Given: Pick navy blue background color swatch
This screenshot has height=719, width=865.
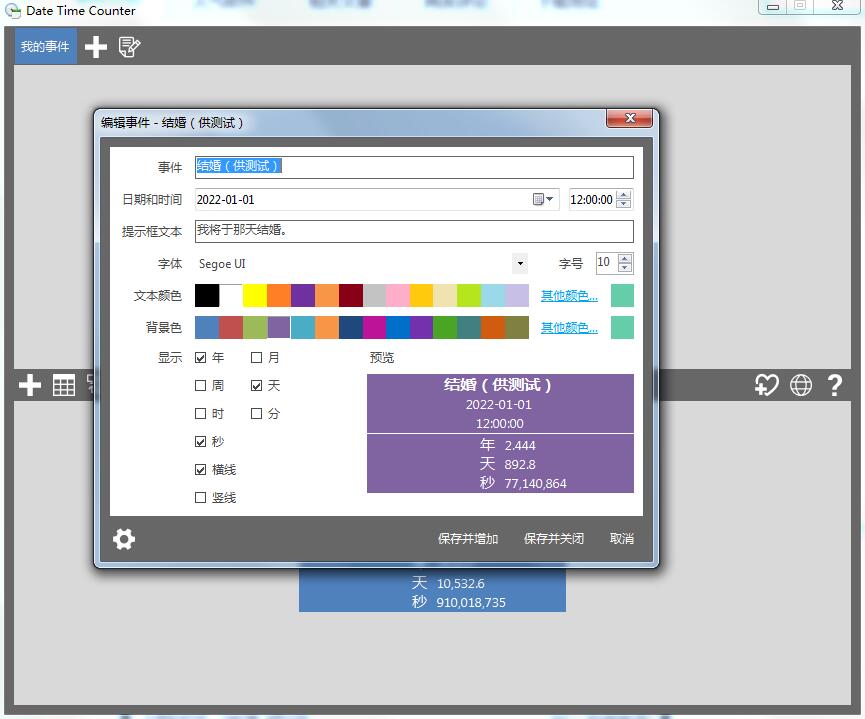Looking at the screenshot, I should click(x=351, y=328).
